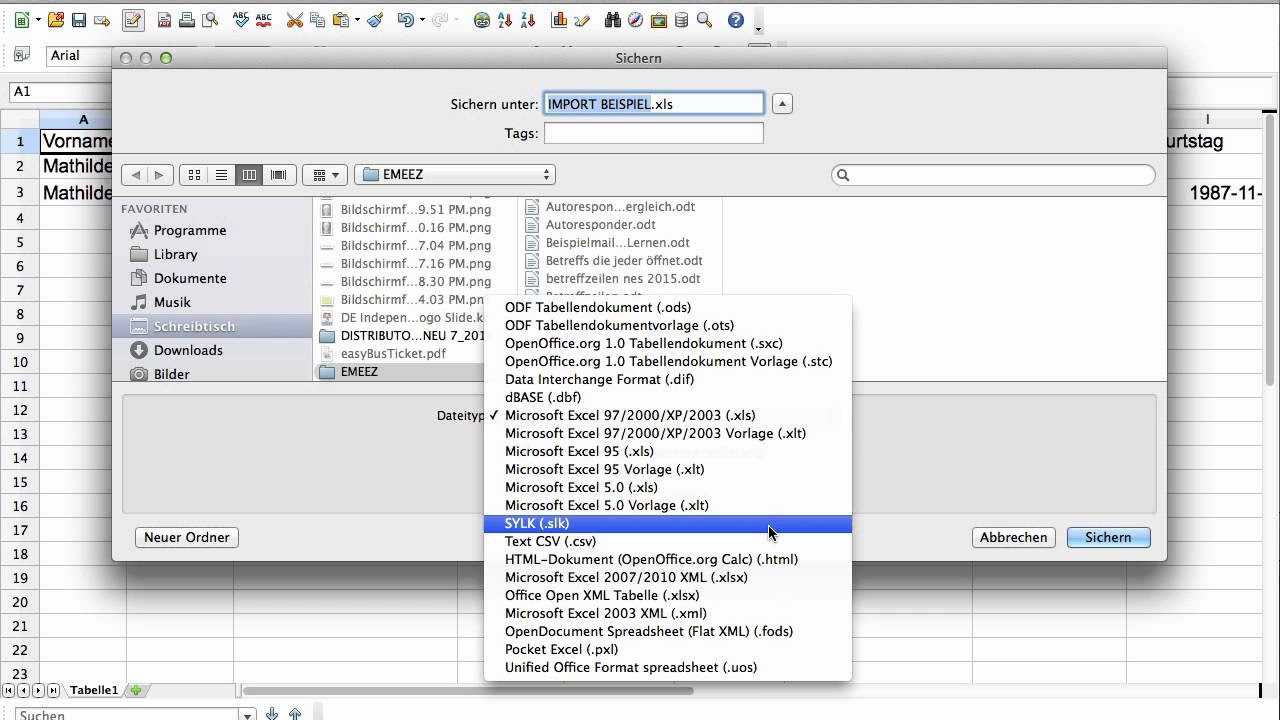Select the Format paintbrush icon
Screen dimensions: 1280x720
click(x=375, y=19)
